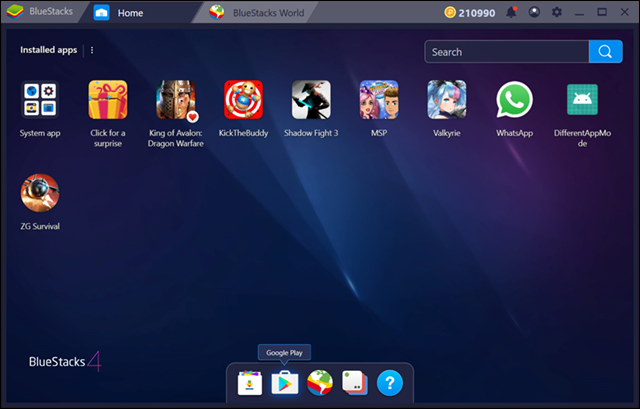Launch the KickTheBuddy game
The width and height of the screenshot is (640, 409).
click(243, 100)
